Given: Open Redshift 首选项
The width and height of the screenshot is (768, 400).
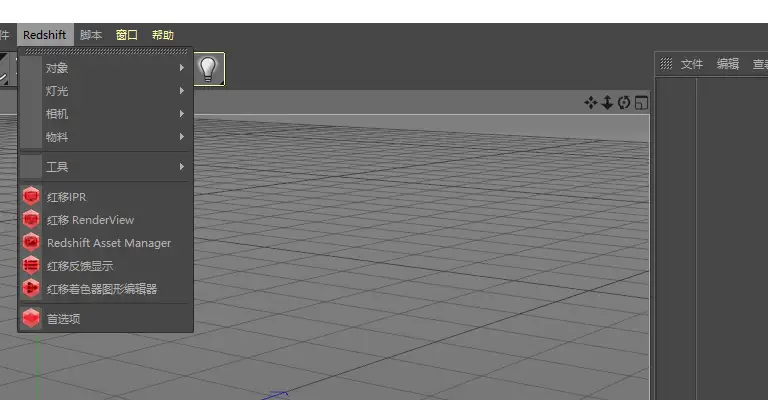Looking at the screenshot, I should 105,319.
